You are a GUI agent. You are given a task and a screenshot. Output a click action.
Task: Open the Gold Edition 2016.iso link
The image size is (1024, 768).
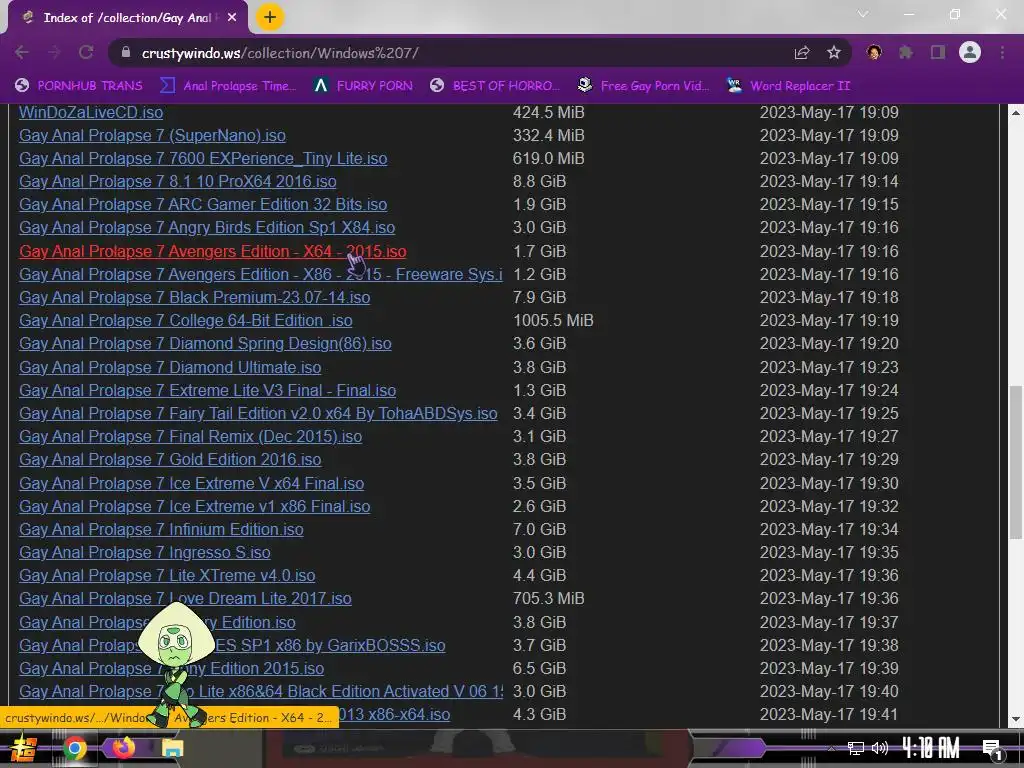click(170, 459)
